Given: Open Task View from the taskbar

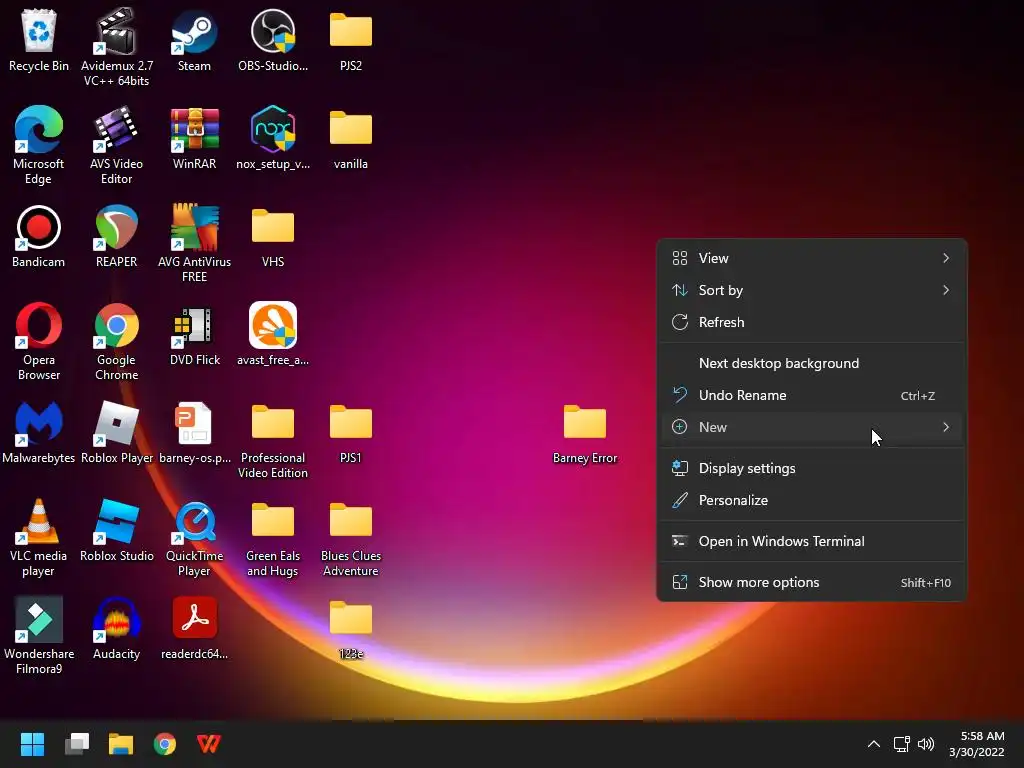Looking at the screenshot, I should (76, 744).
